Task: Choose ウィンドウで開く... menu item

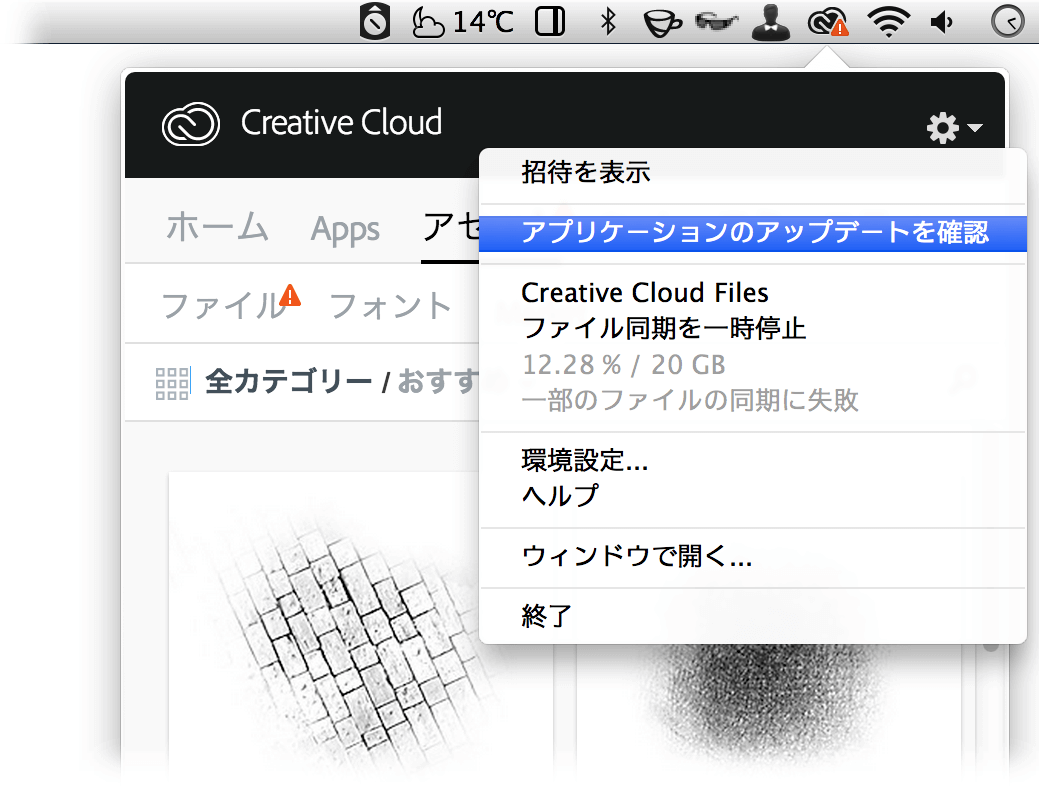Action: click(x=753, y=556)
